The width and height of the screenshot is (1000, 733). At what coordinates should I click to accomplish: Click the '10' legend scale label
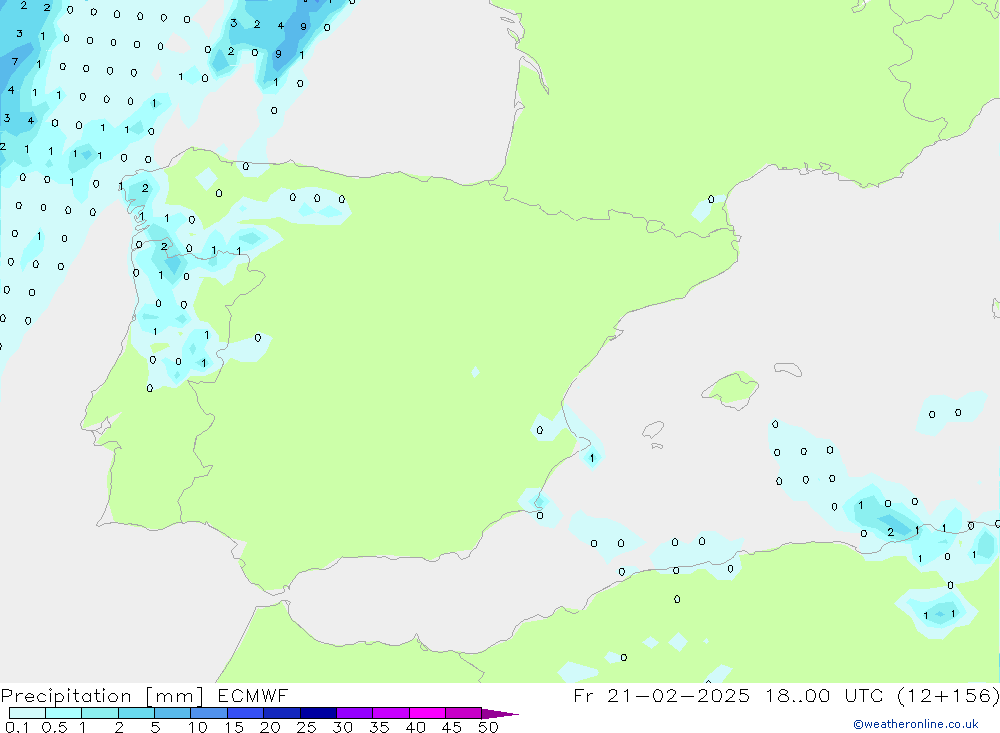[x=198, y=727]
